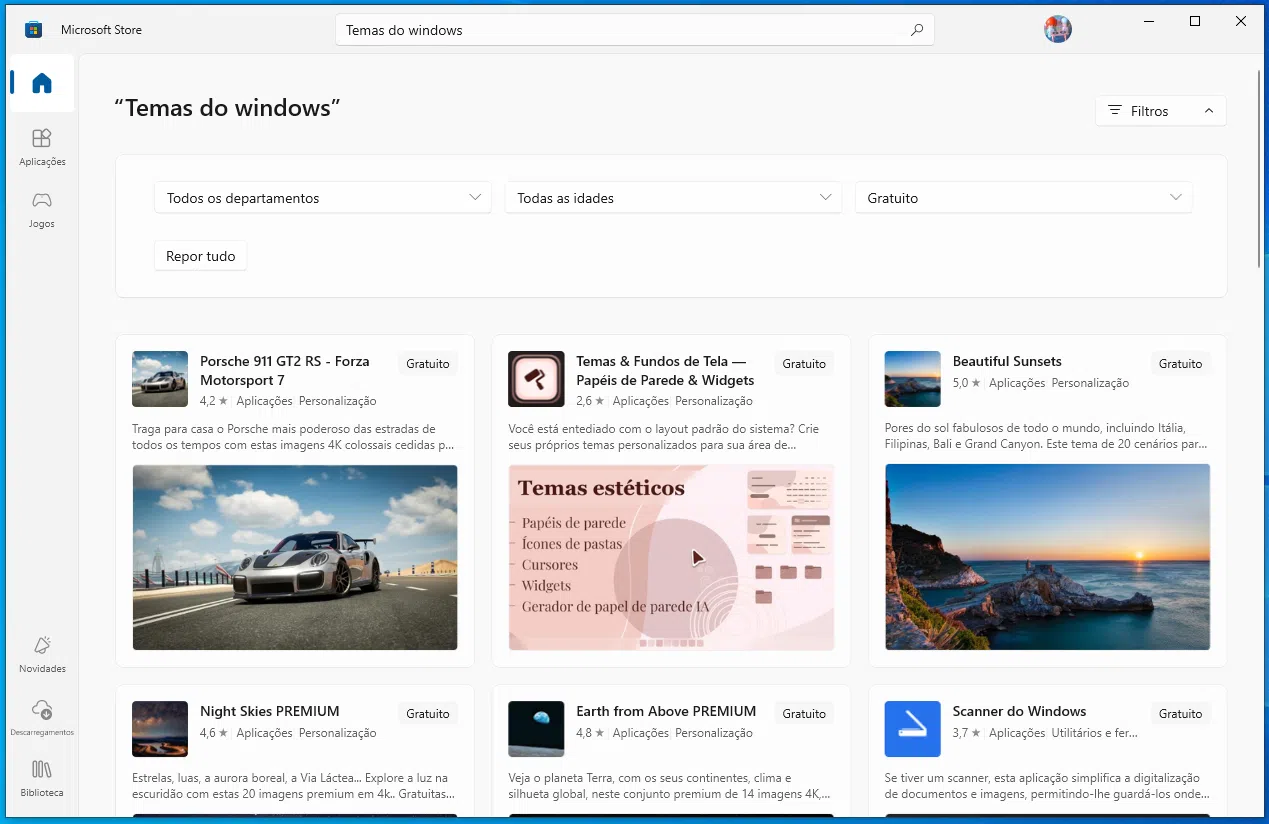This screenshot has height=824, width=1269.
Task: Click the 4,2 star rating on Porsche card
Action: [214, 401]
